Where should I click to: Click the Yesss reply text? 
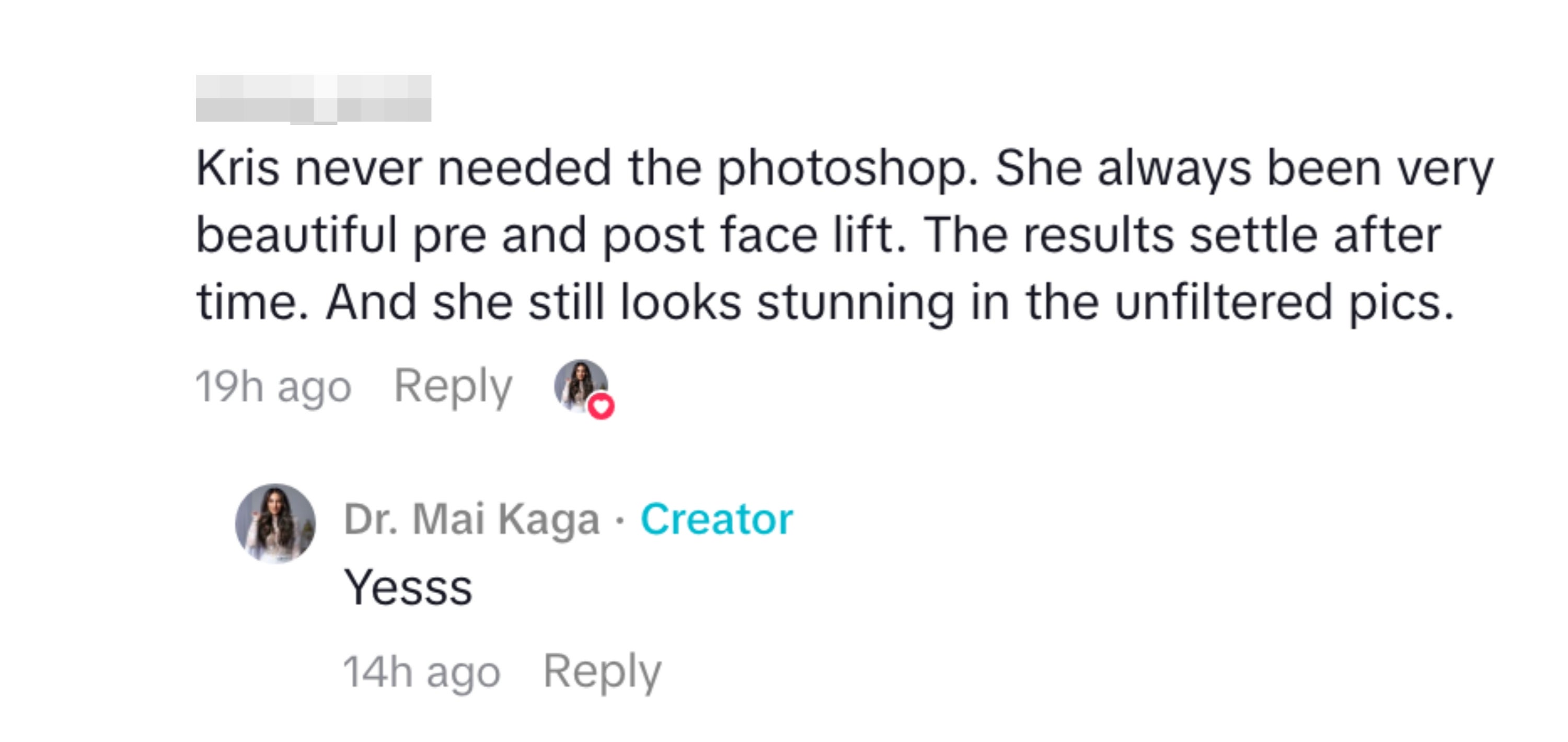click(408, 587)
